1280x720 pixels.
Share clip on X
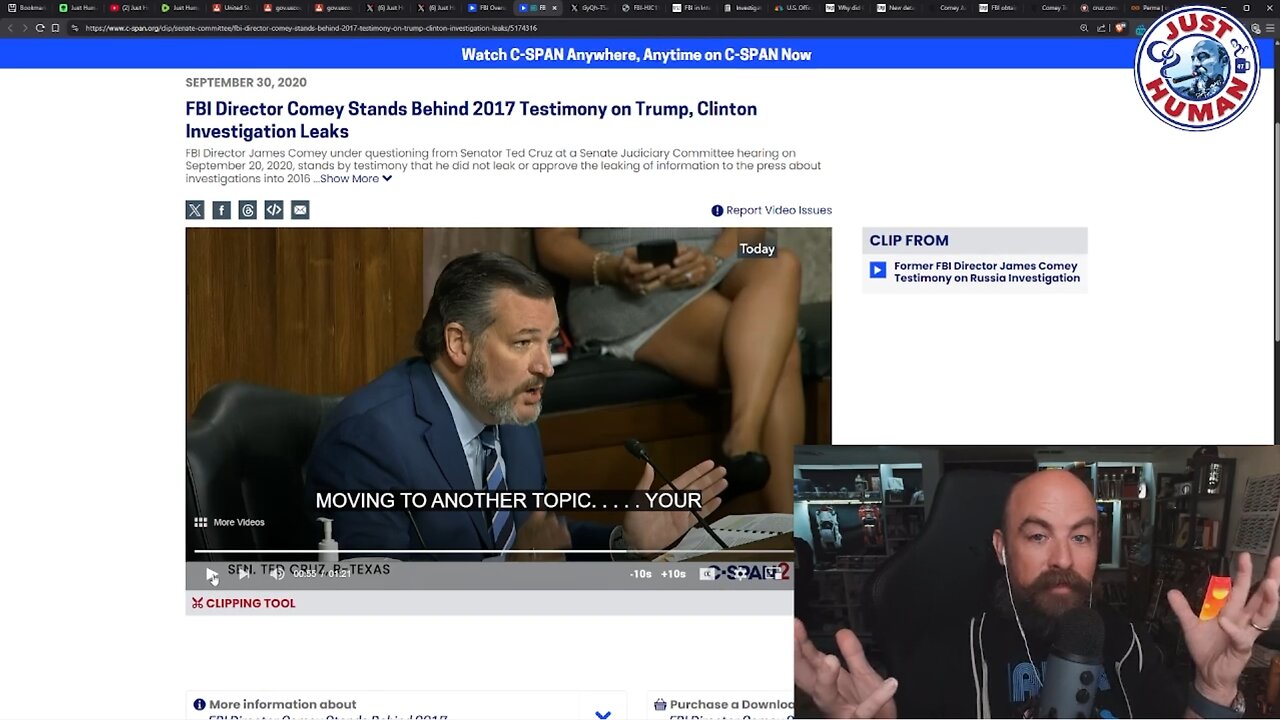tap(195, 210)
